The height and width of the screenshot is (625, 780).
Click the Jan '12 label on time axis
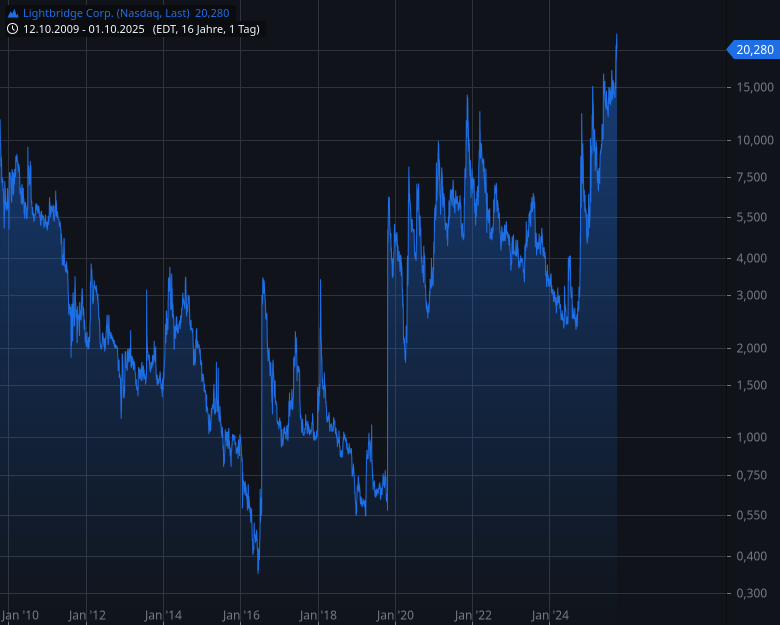click(87, 615)
